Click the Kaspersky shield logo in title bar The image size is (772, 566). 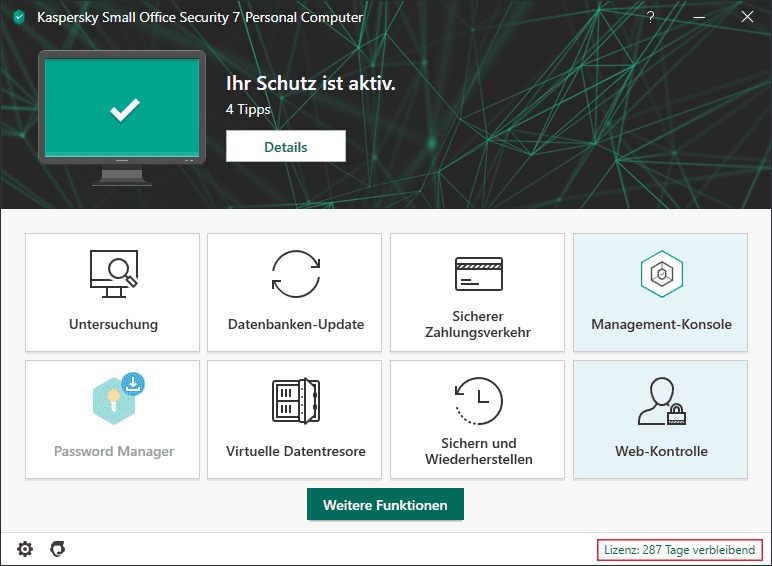pos(19,18)
